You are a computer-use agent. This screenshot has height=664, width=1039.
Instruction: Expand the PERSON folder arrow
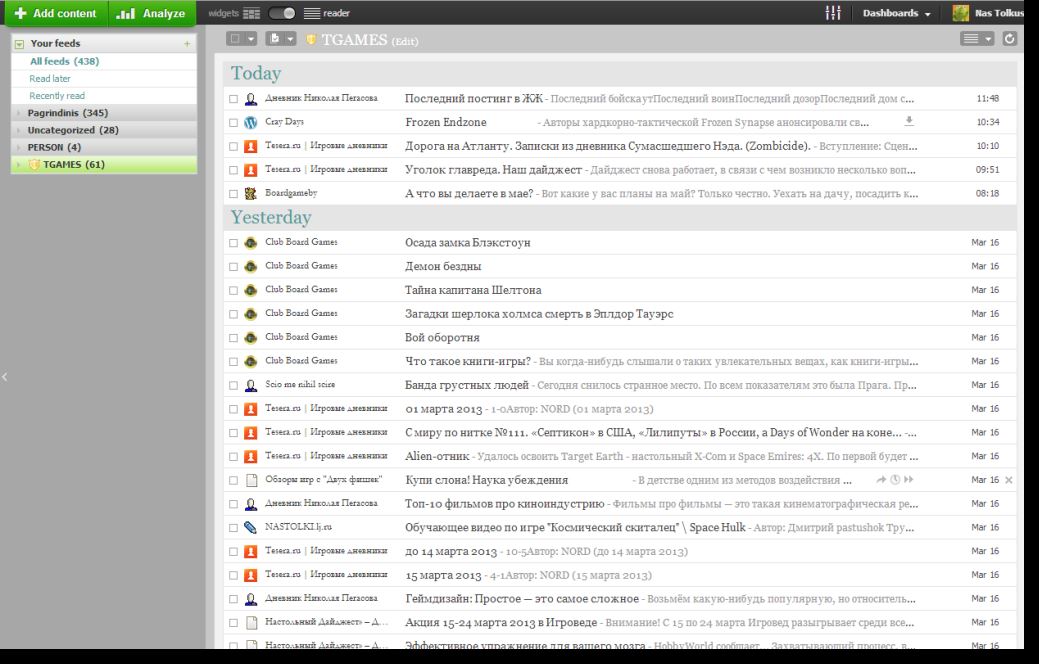click(x=19, y=148)
